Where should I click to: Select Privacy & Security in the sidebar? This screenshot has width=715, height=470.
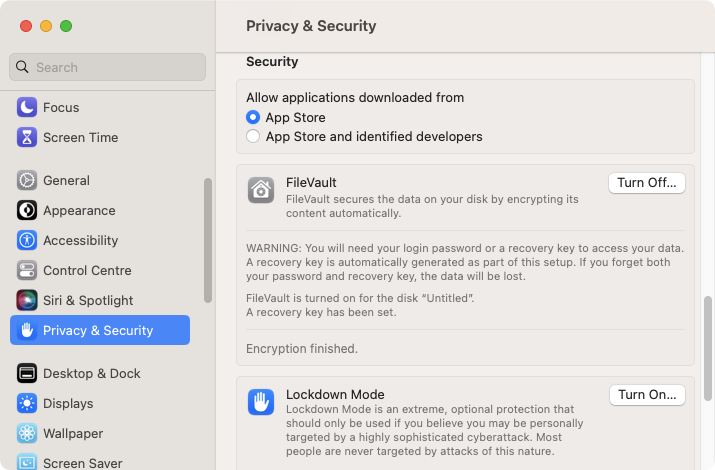click(100, 330)
